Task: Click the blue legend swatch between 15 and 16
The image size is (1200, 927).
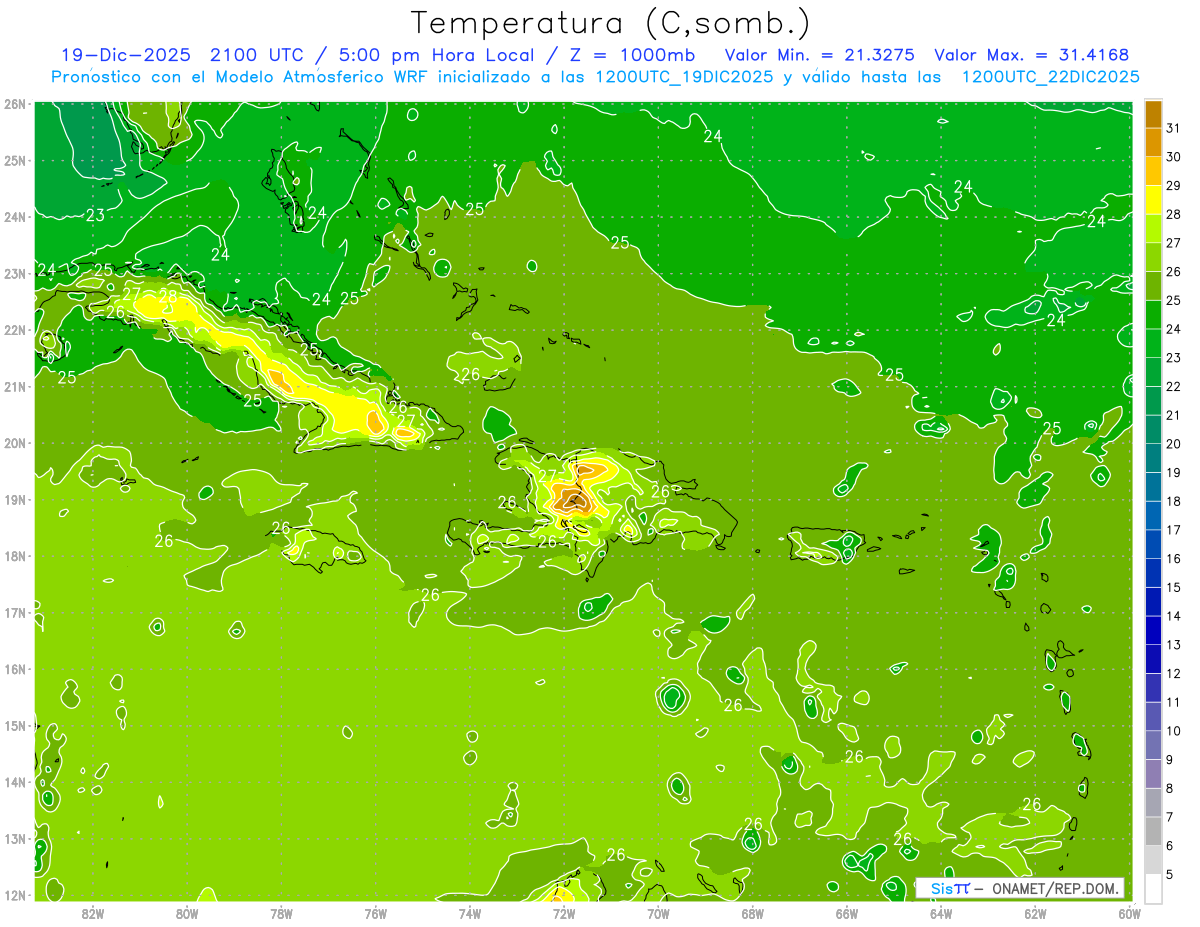Action: coord(1153,572)
